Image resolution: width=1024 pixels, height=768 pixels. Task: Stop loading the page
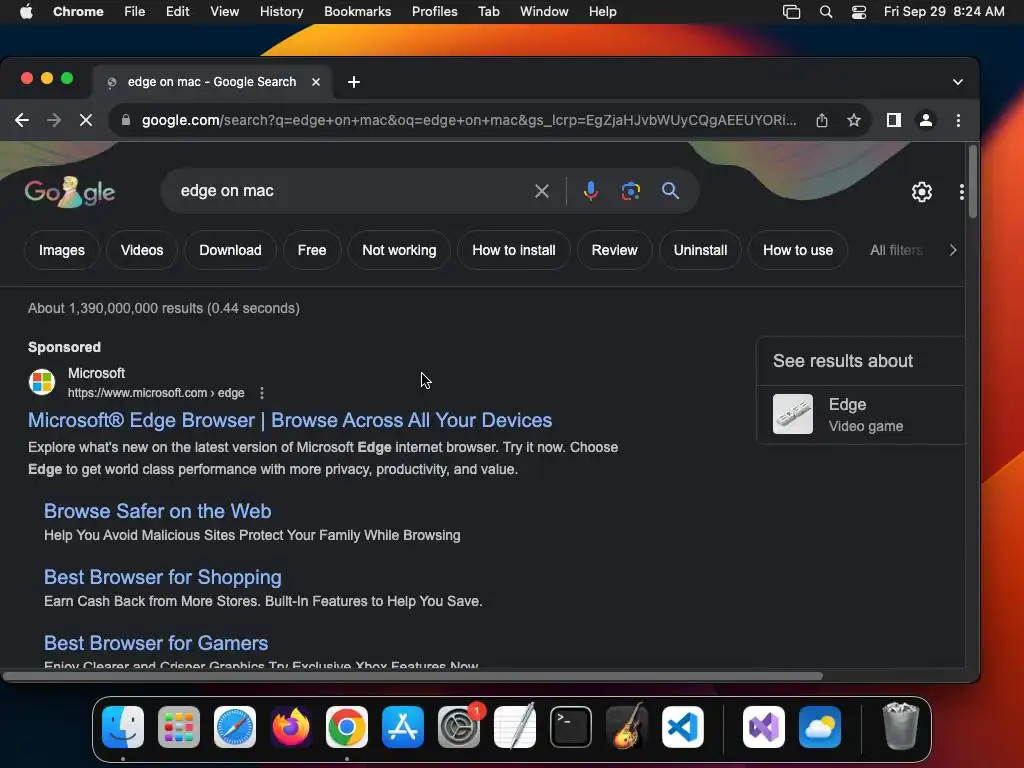(86, 120)
